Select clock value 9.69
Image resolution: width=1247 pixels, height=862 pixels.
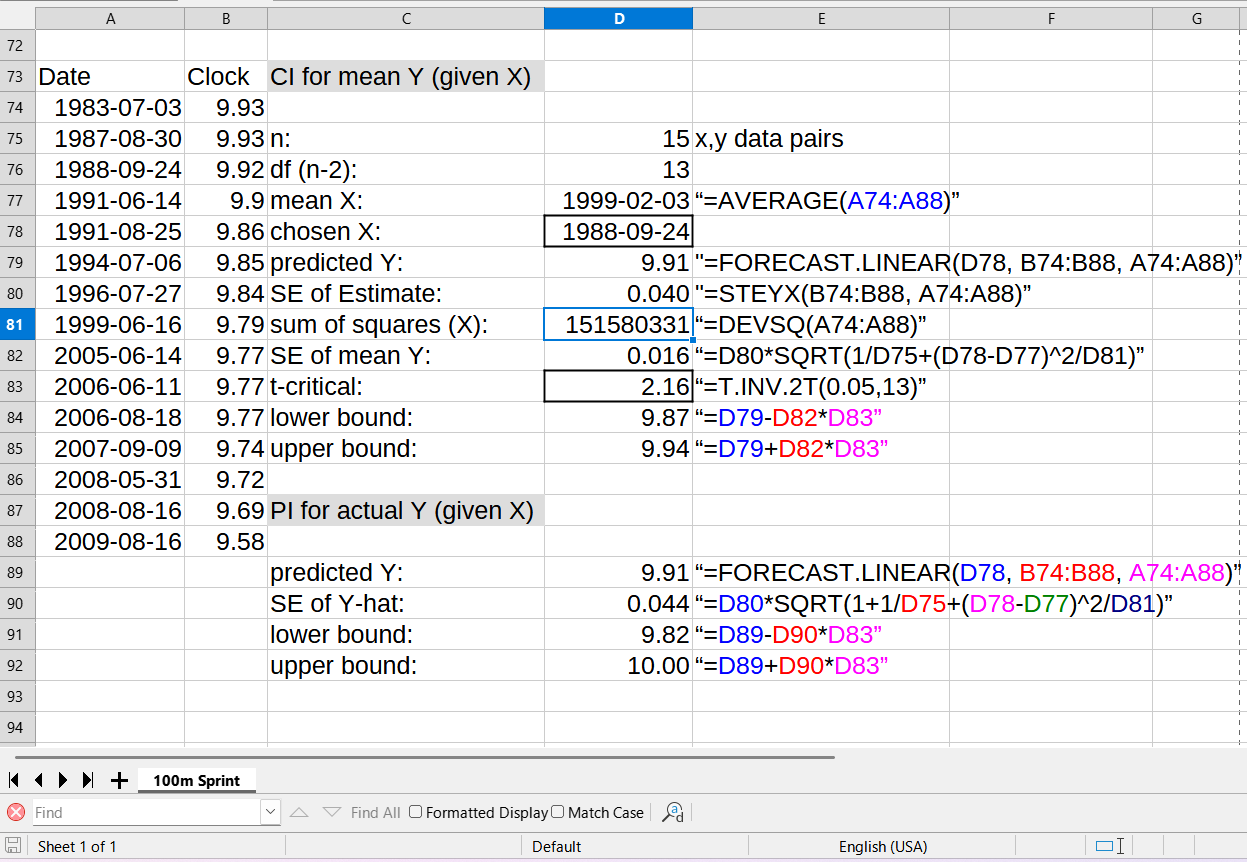(226, 510)
